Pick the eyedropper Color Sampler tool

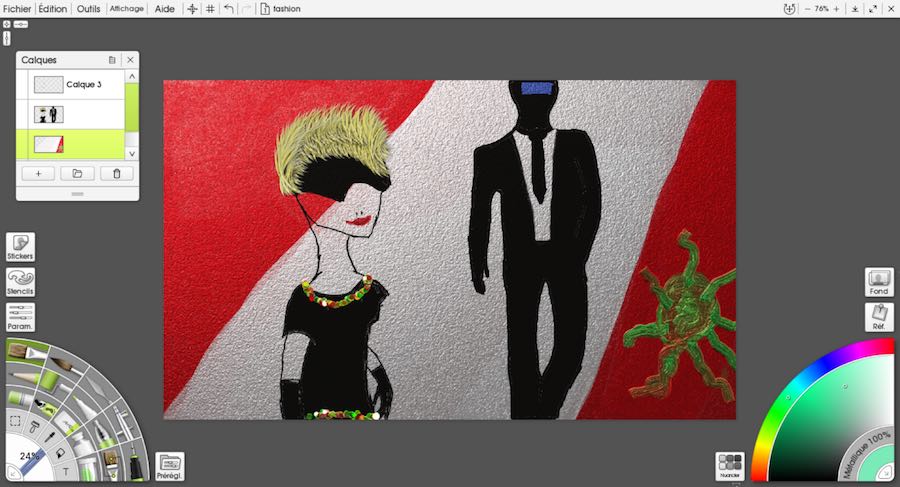(51, 437)
